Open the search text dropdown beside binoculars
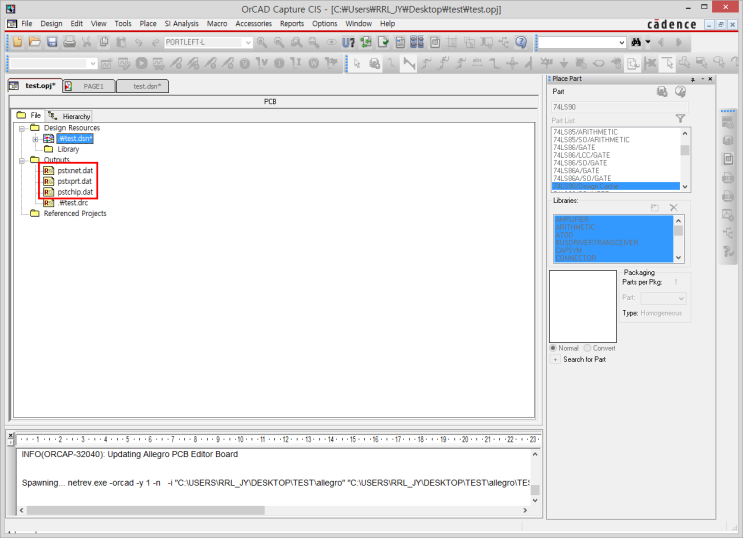This screenshot has width=743, height=538. click(x=622, y=43)
